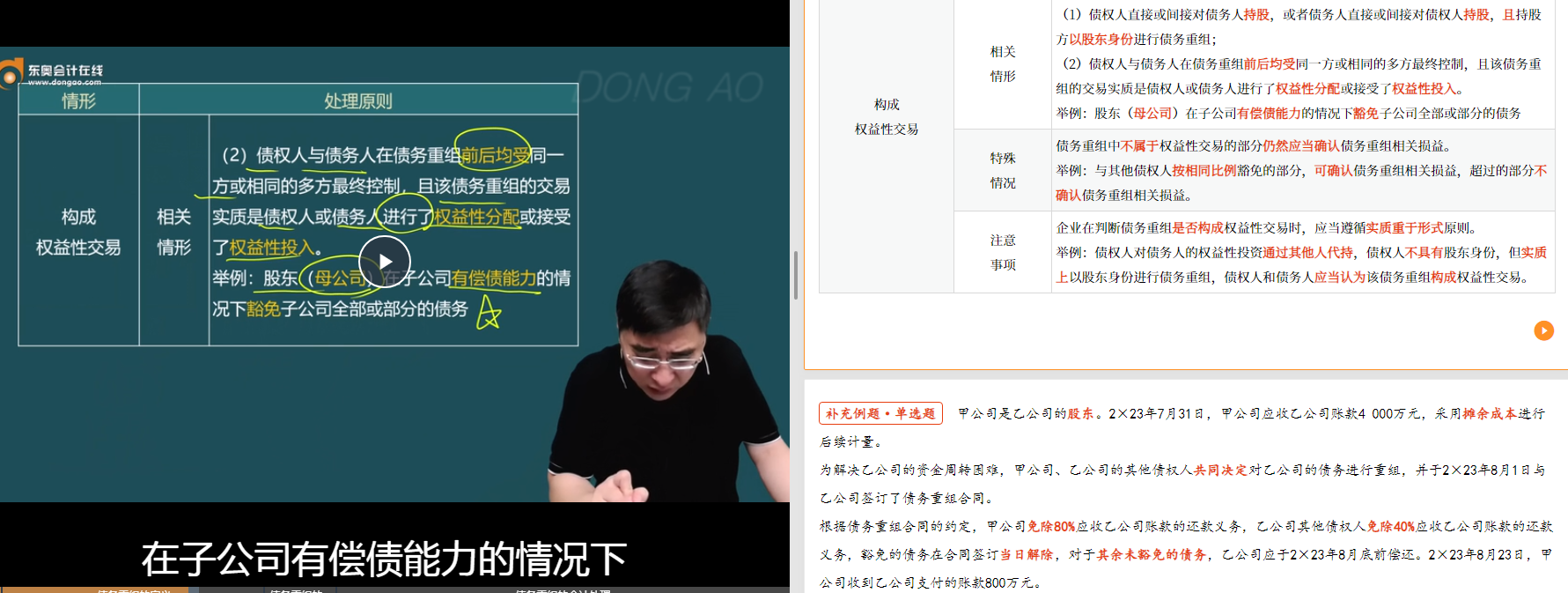1568x593 pixels.
Task: Click the red text 实质重于形式 in notes
Action: pos(1404,227)
